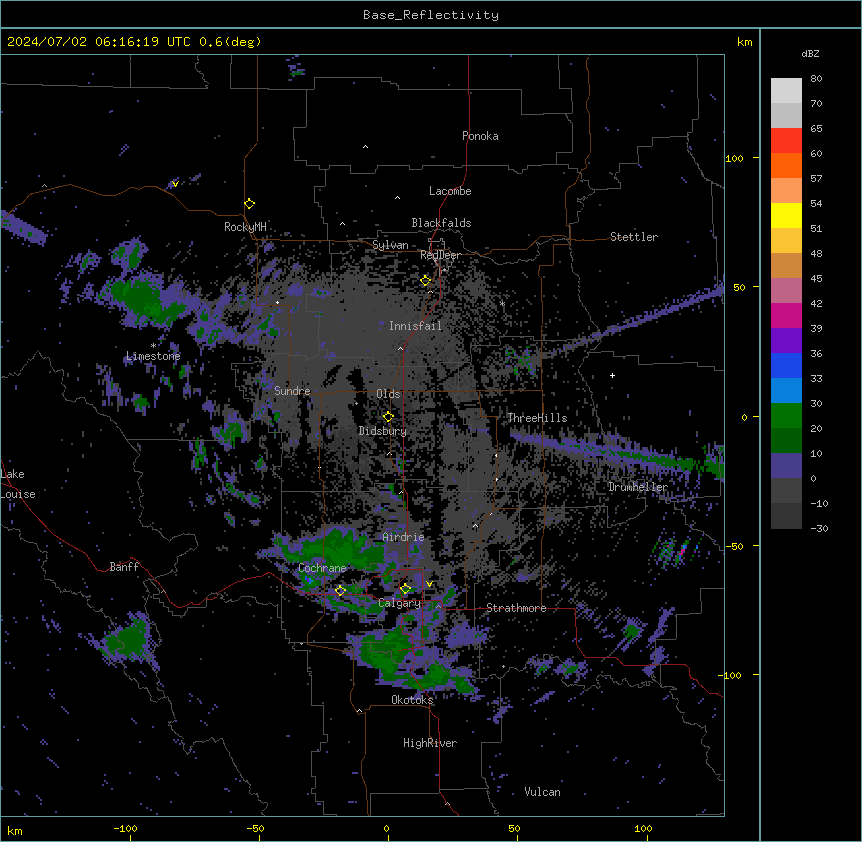
Task: Click the Sundre map label
Action: [292, 391]
